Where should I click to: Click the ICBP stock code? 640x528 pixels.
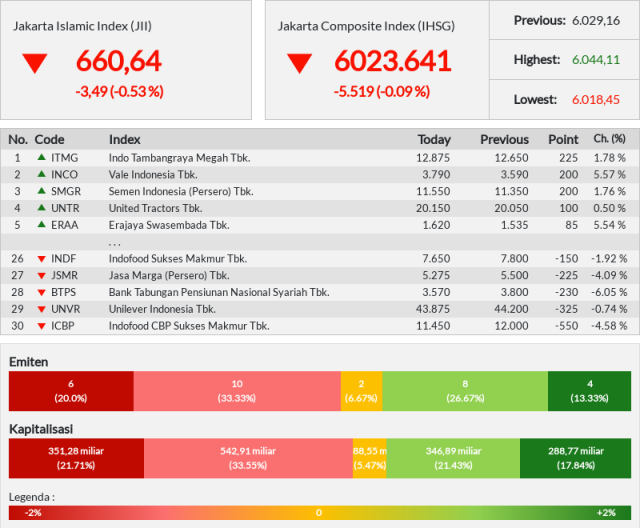(63, 326)
